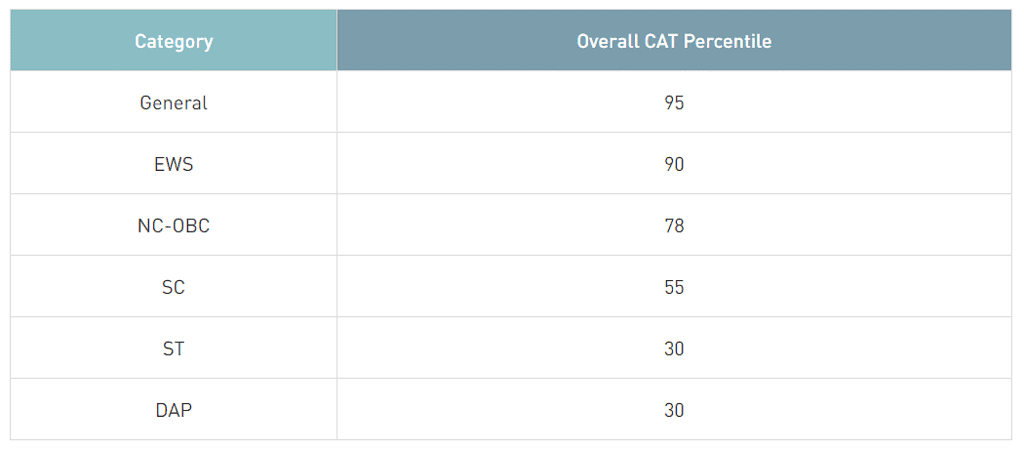This screenshot has height=450, width=1024.
Task: Select the DAP category cell
Action: tap(174, 410)
